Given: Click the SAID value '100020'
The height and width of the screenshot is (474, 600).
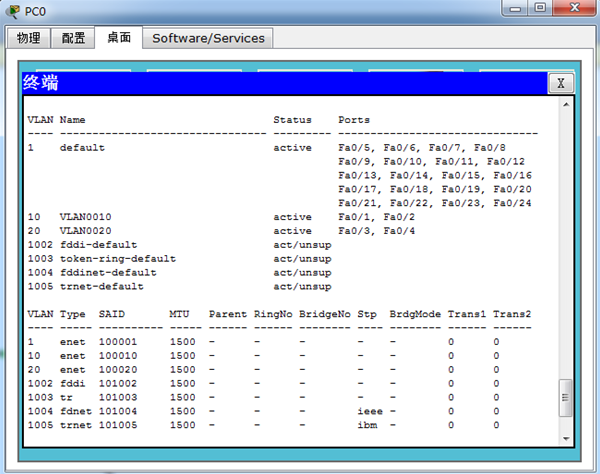Looking at the screenshot, I should [118, 370].
